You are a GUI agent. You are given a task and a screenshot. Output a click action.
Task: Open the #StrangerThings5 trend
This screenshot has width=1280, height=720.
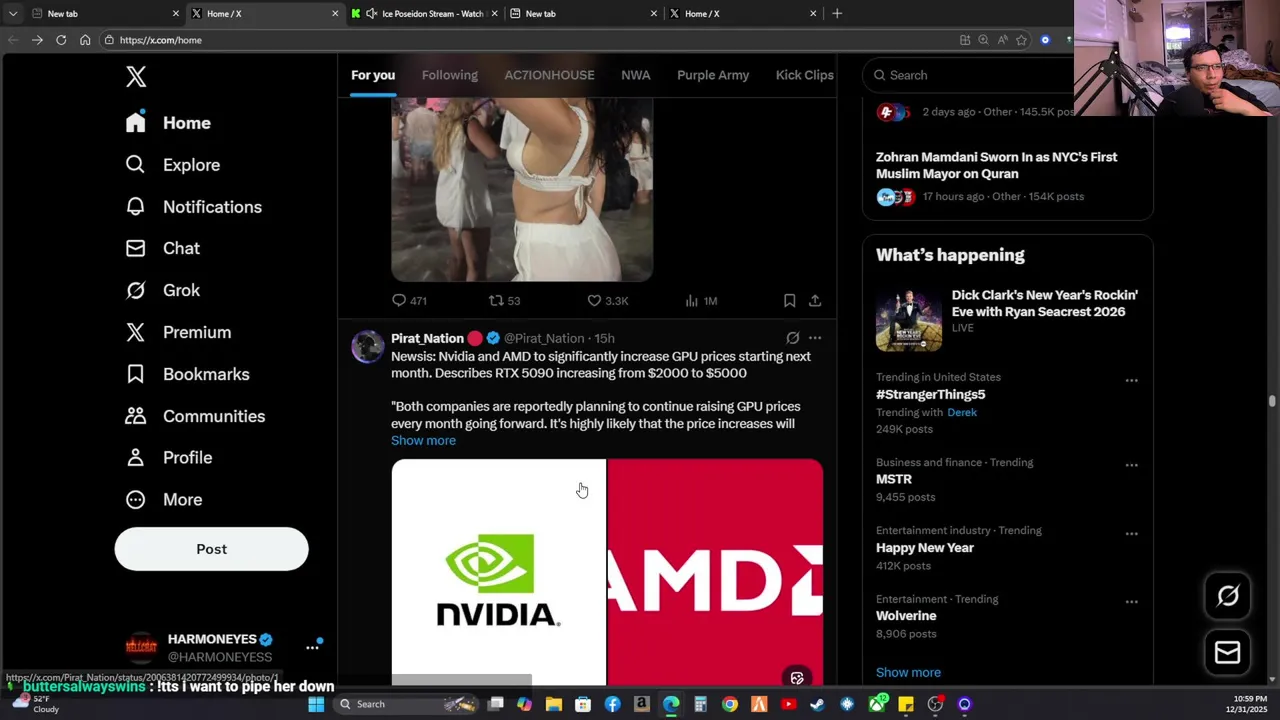click(930, 394)
